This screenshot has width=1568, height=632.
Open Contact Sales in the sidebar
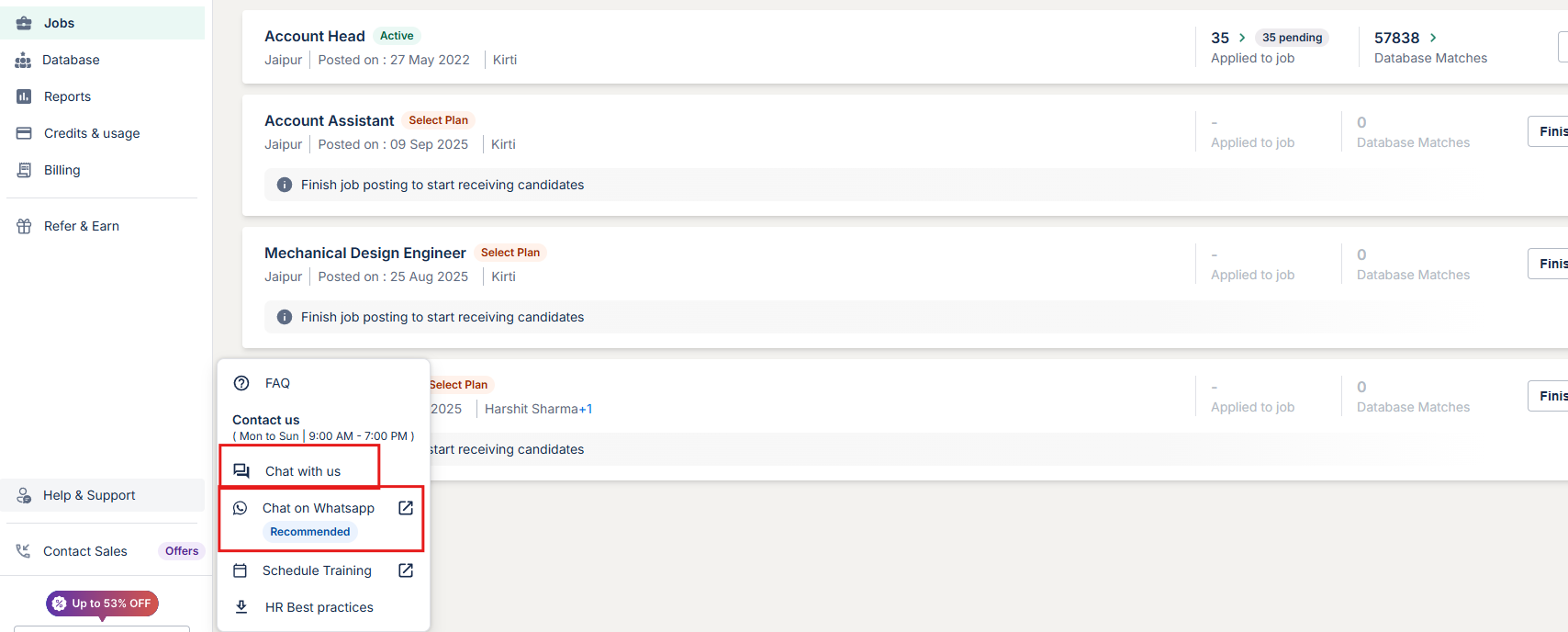coord(84,551)
